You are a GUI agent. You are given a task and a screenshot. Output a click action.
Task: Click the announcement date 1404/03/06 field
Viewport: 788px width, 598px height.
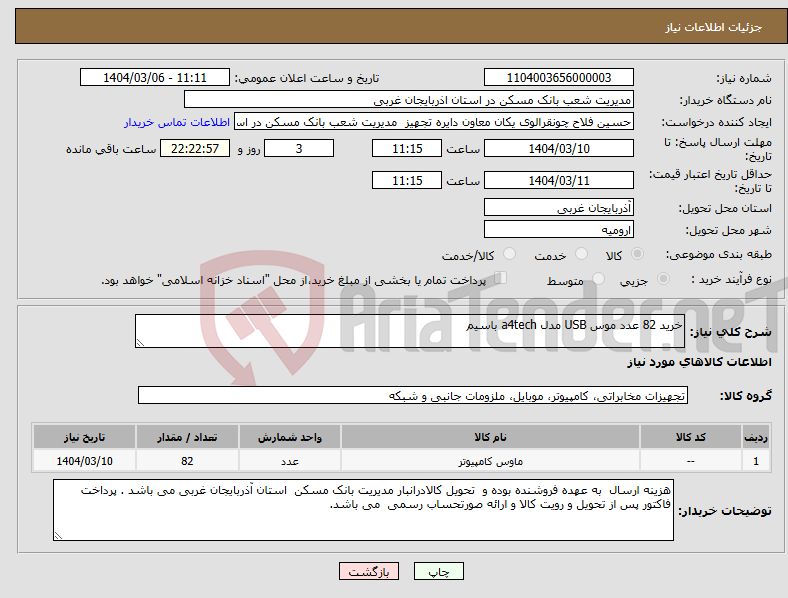[155, 77]
